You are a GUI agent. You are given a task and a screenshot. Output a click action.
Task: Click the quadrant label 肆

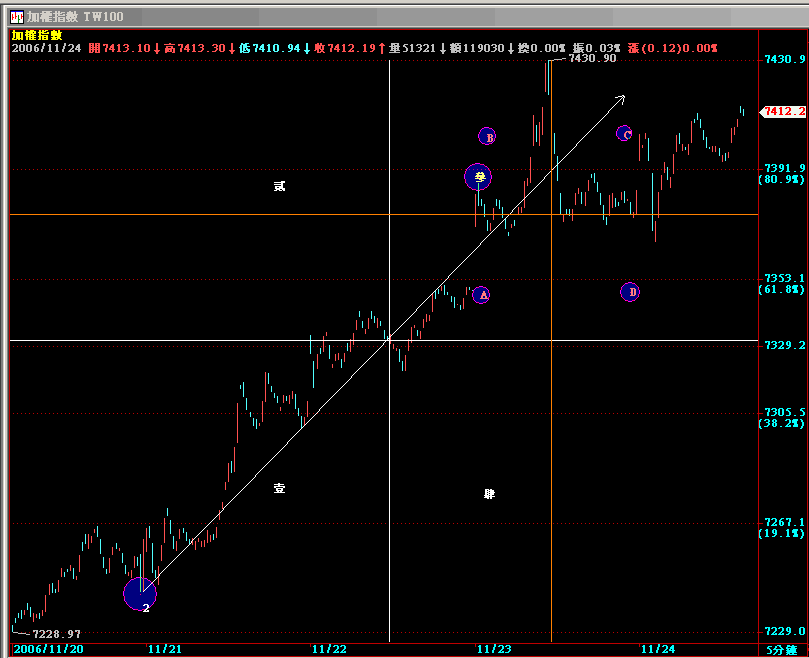pos(489,494)
